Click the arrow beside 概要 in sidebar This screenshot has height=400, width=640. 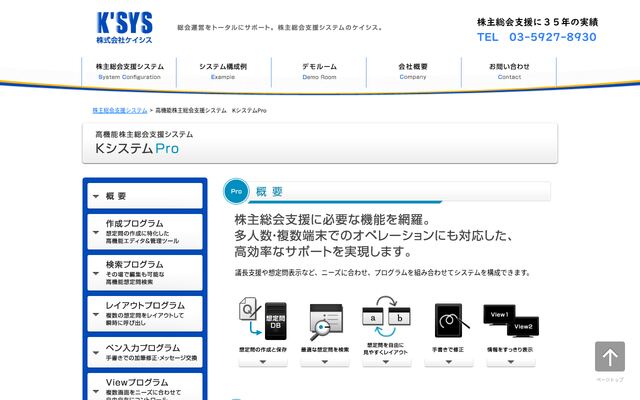pos(96,196)
